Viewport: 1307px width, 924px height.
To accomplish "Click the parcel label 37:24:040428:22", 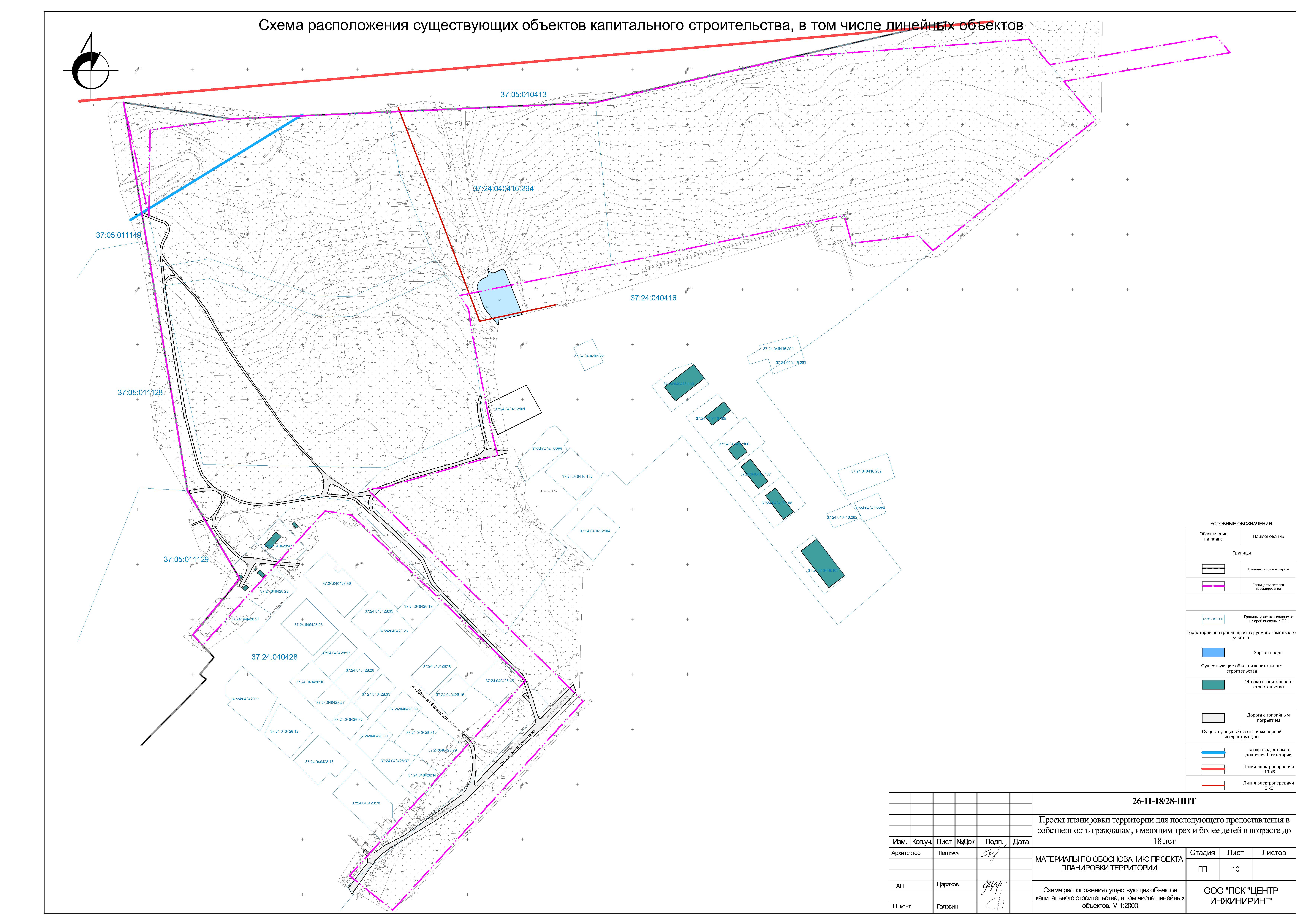I will [274, 592].
